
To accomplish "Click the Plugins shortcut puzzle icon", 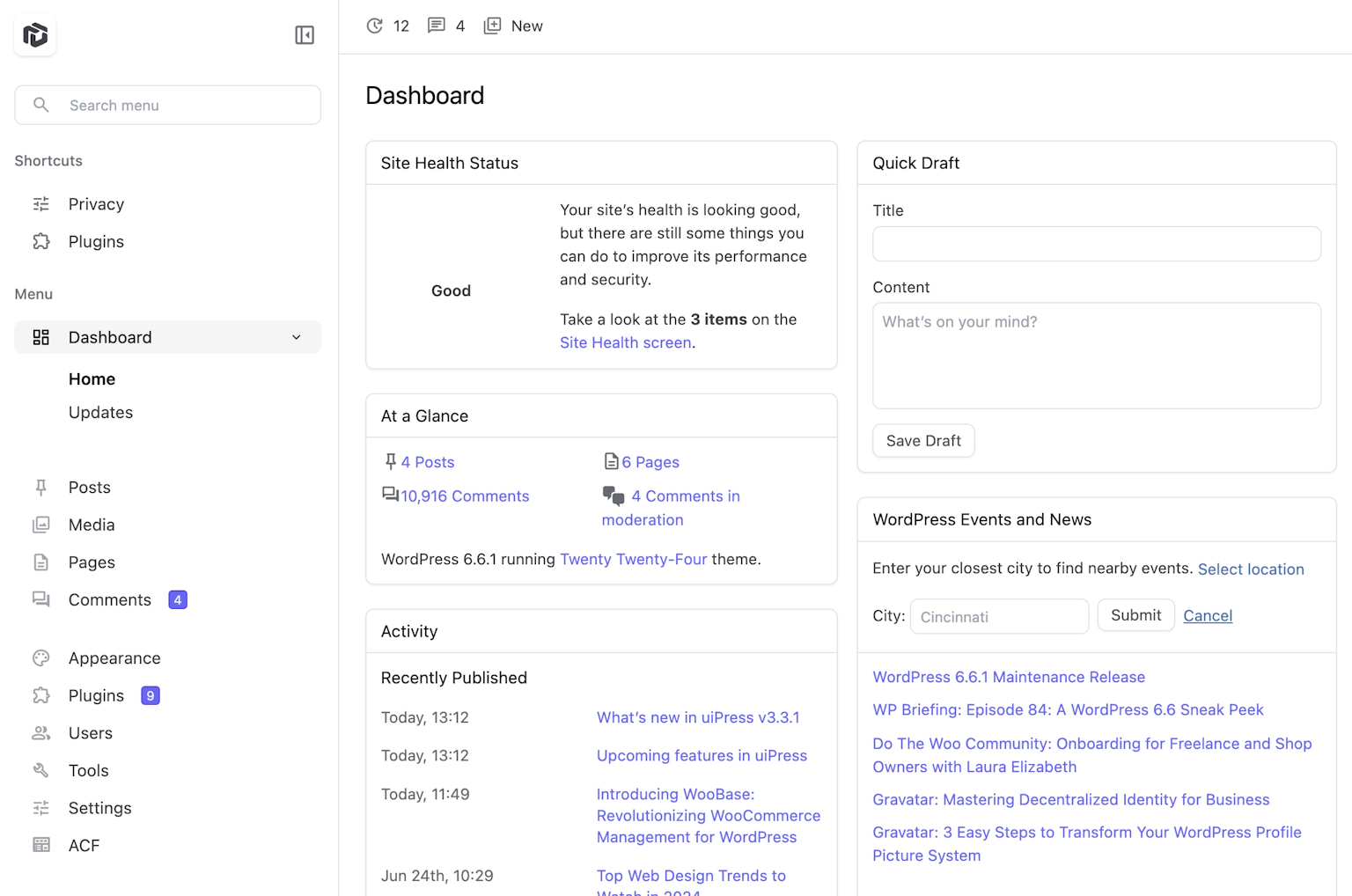I will [41, 241].
